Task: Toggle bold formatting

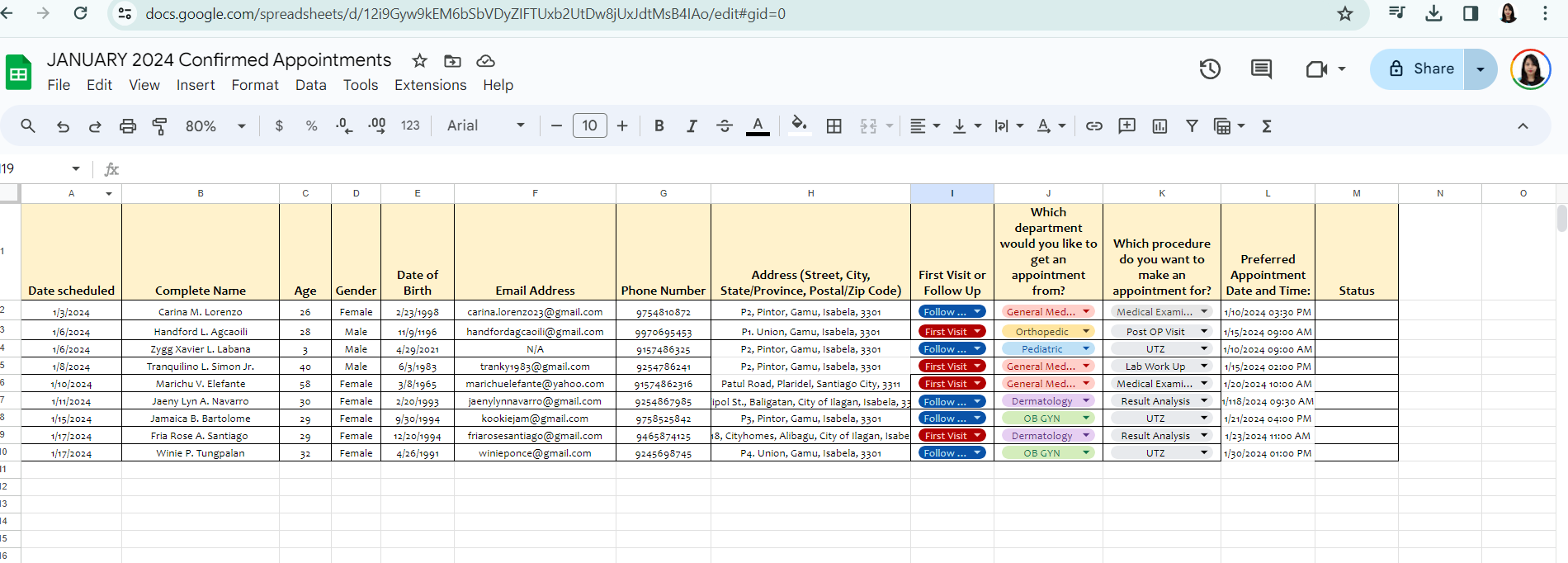Action: click(659, 126)
